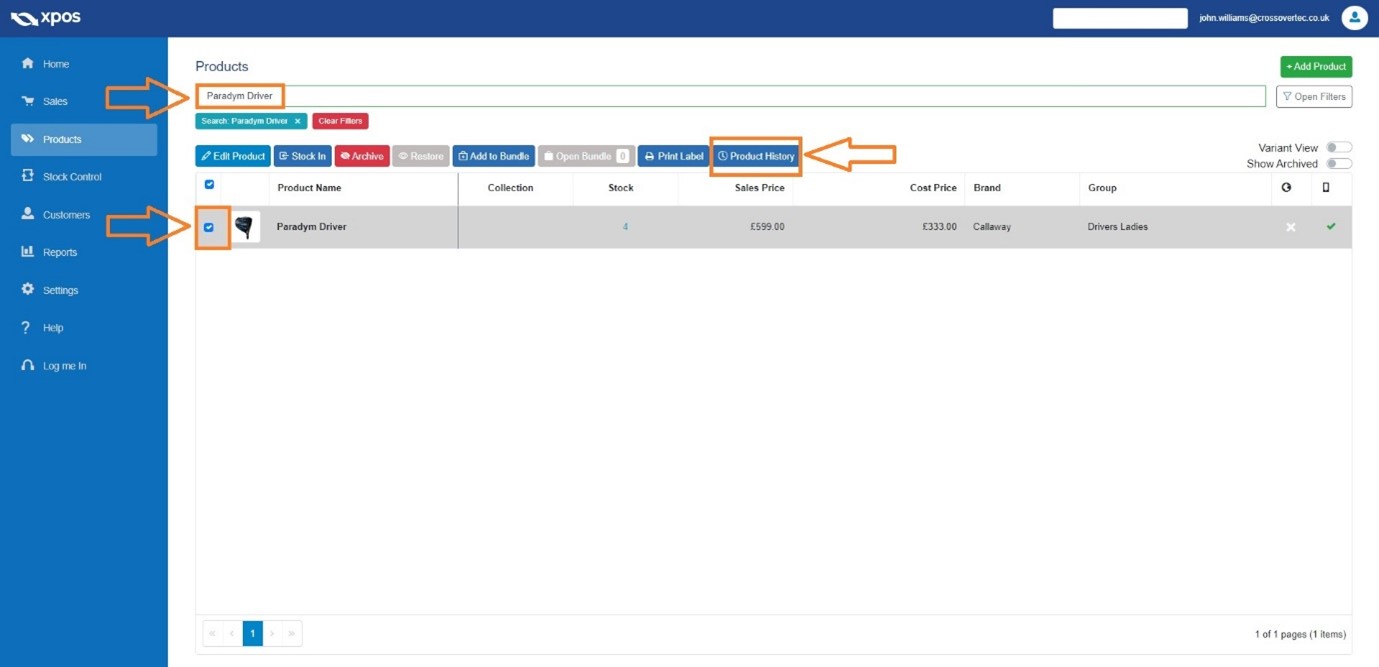Click the white X icon in Paradym Driver row
1379x667 pixels.
point(1290,227)
